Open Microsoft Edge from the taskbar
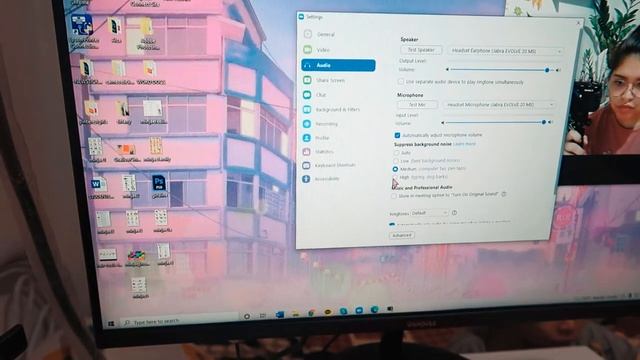Viewport: 640px width, 360px height. coord(374,310)
